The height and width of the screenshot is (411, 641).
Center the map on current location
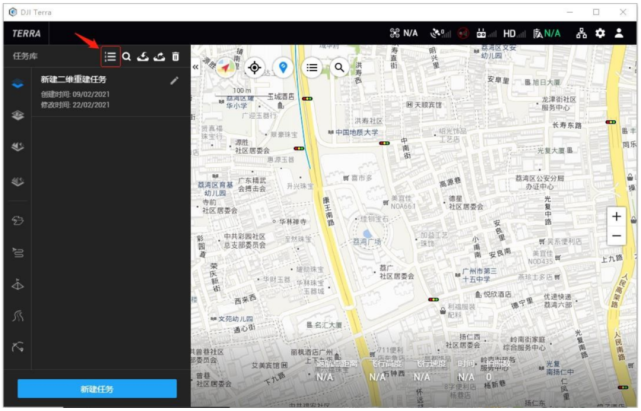coord(254,67)
